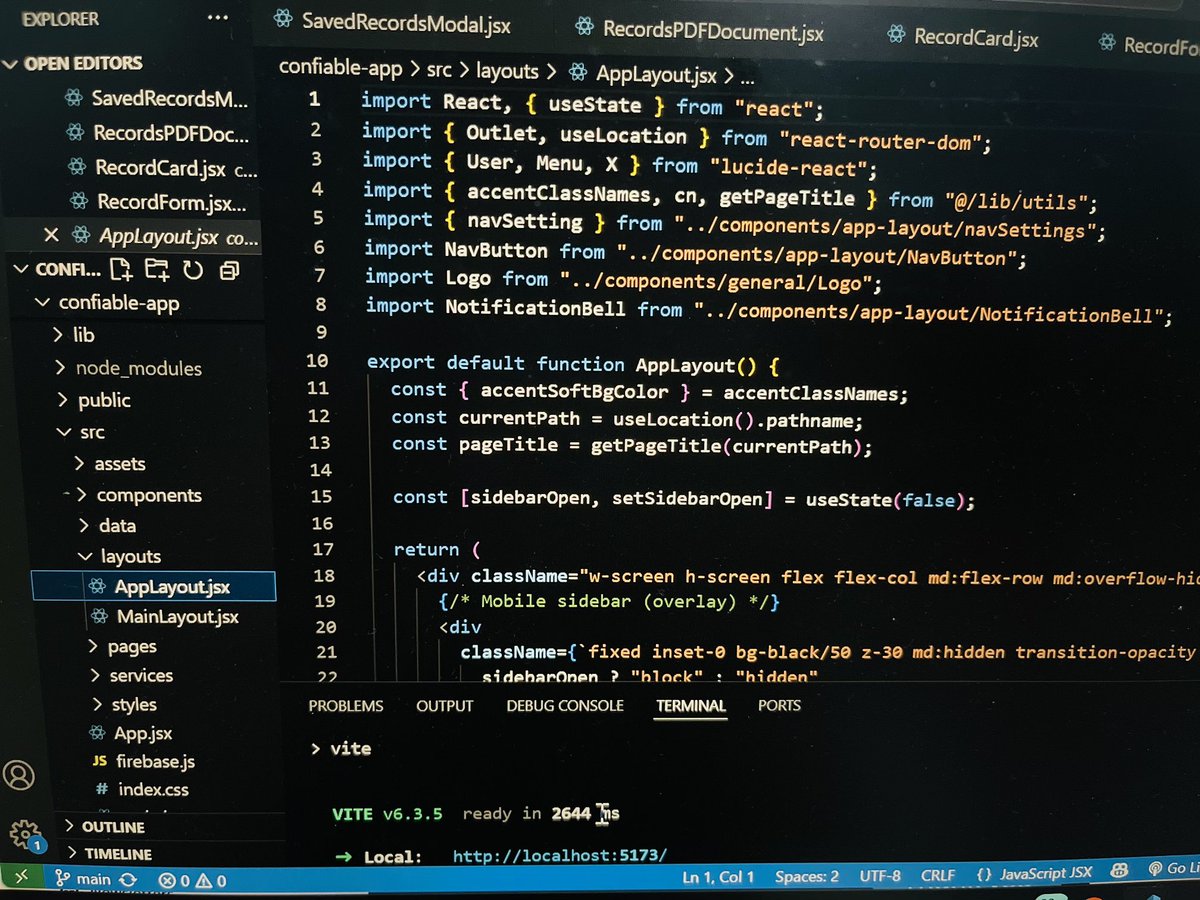Open Copilot status icon in status bar

1118,871
